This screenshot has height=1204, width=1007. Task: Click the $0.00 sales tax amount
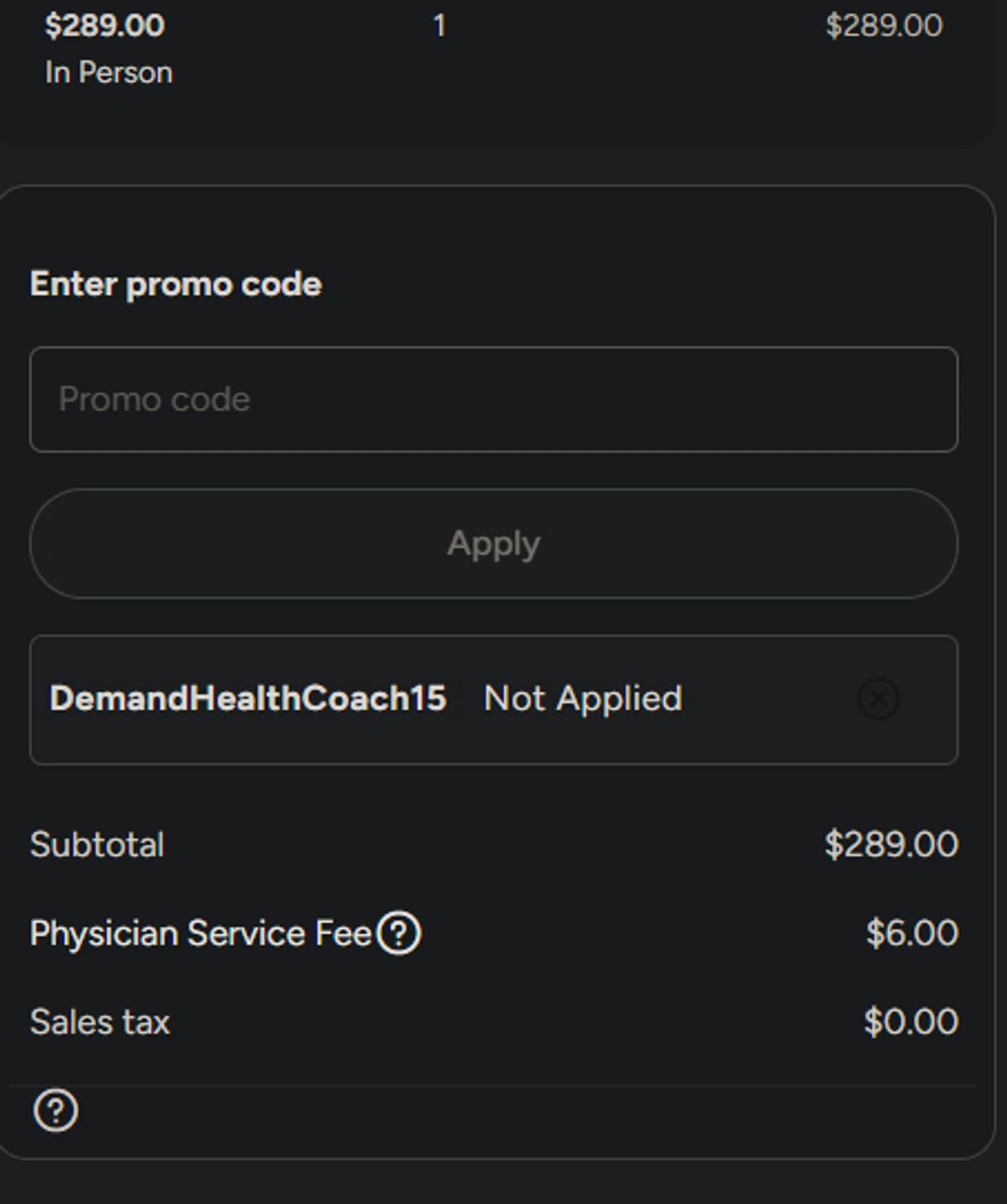911,1023
